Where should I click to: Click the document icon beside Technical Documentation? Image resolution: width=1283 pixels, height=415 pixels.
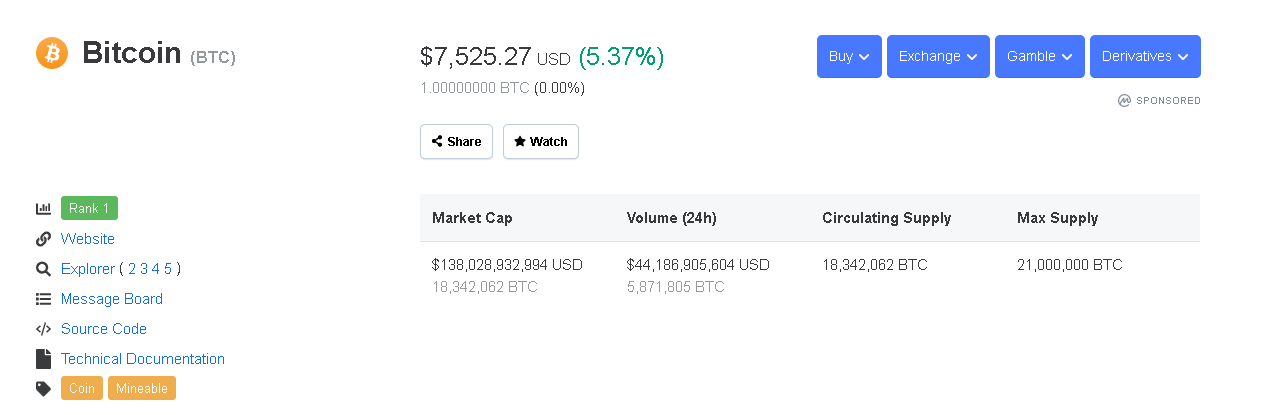tap(43, 359)
